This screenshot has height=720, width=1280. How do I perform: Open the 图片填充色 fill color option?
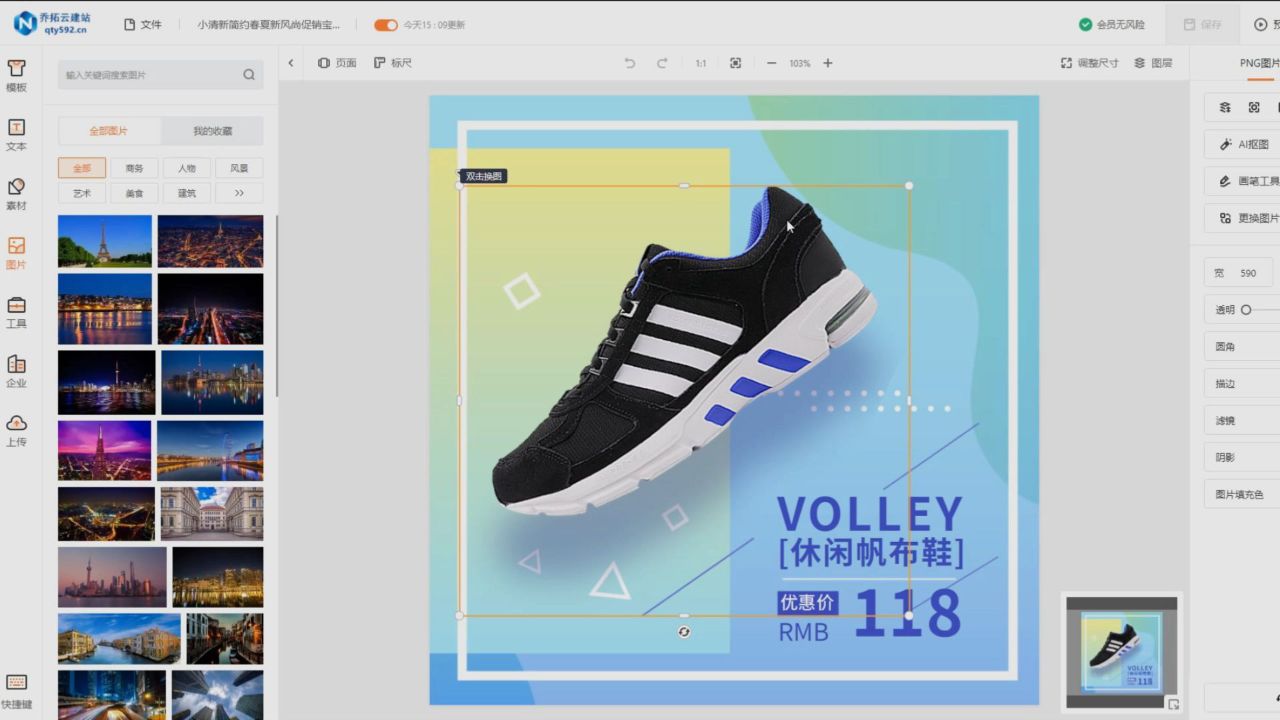pyautogui.click(x=1243, y=494)
